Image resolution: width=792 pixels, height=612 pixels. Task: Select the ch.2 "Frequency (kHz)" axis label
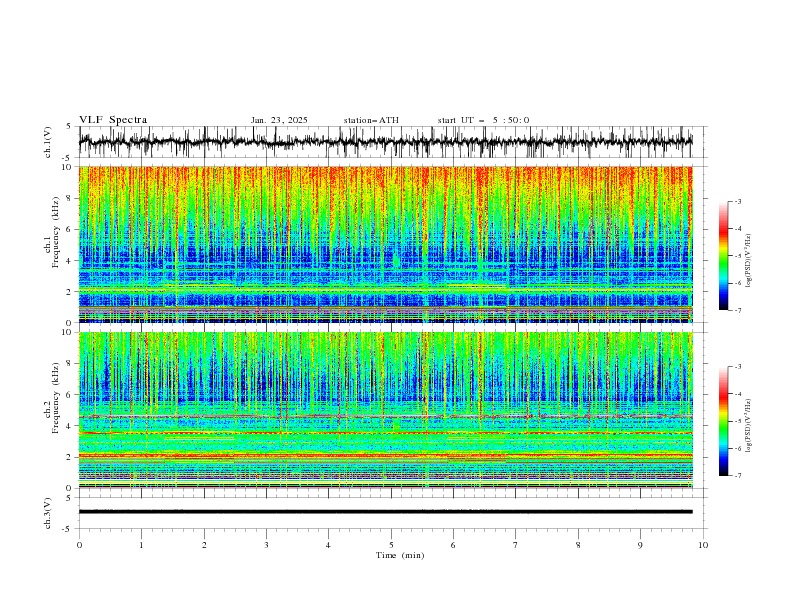click(x=56, y=397)
